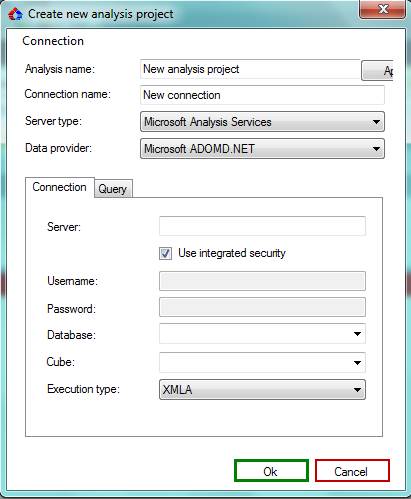The image size is (411, 499).
Task: Switch to the Query tab
Action: coord(113,189)
